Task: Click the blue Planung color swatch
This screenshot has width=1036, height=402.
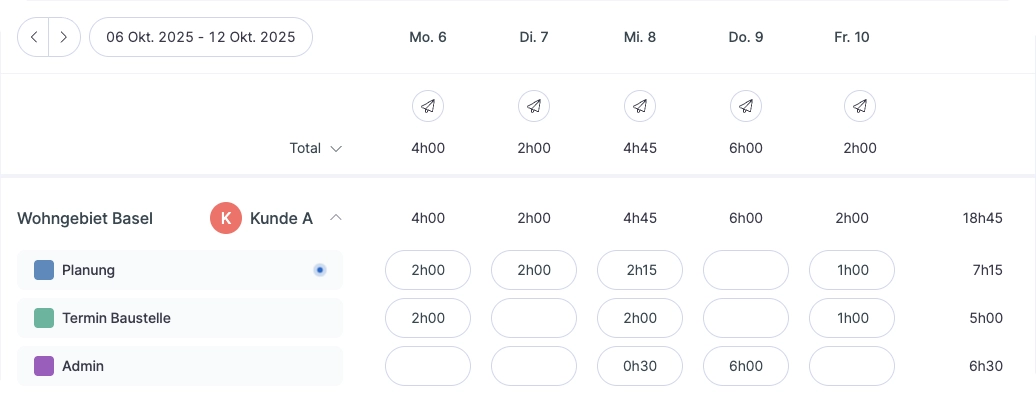Action: (43, 270)
